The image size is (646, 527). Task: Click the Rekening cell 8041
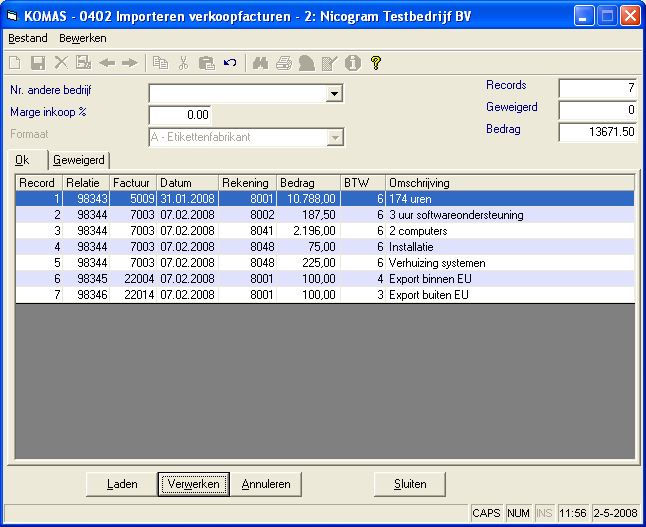click(248, 231)
